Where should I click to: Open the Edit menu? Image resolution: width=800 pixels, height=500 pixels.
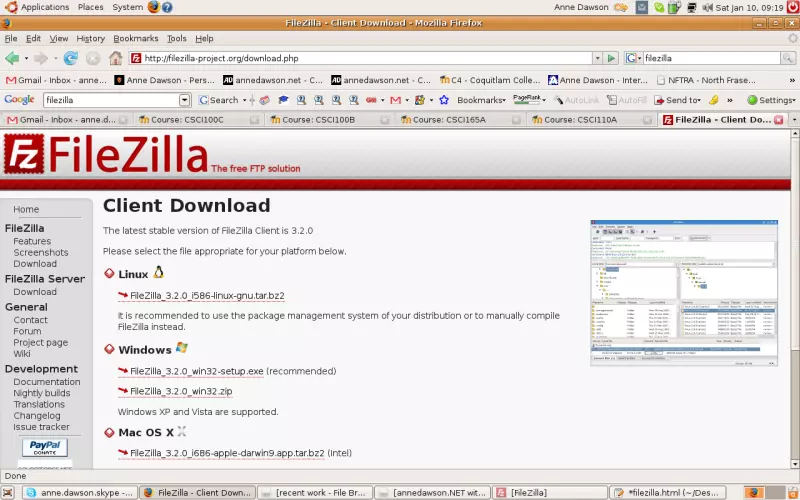click(34, 38)
